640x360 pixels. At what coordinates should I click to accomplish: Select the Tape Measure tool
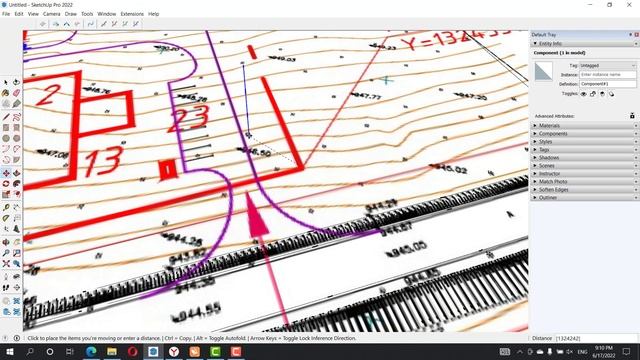pyautogui.click(x=6, y=208)
